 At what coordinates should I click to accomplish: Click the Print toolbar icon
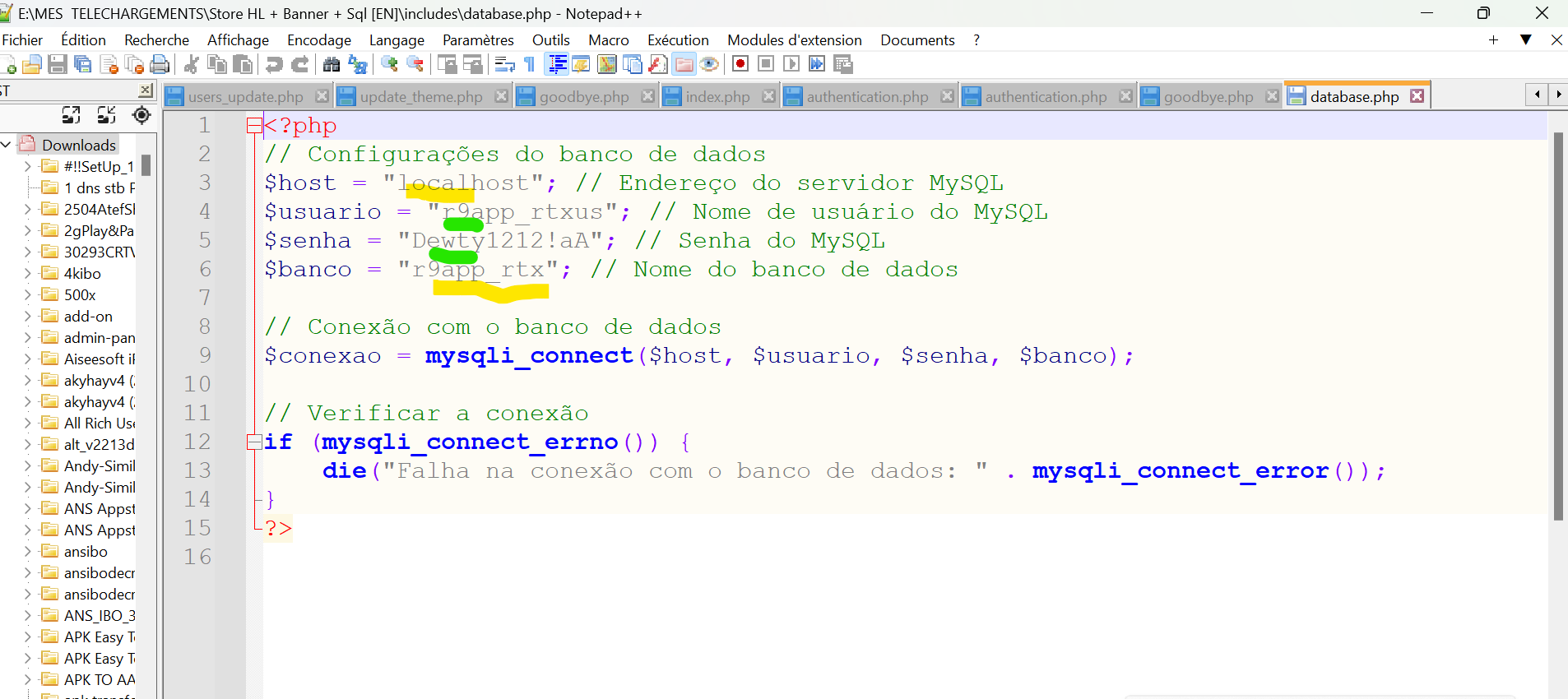coord(160,64)
